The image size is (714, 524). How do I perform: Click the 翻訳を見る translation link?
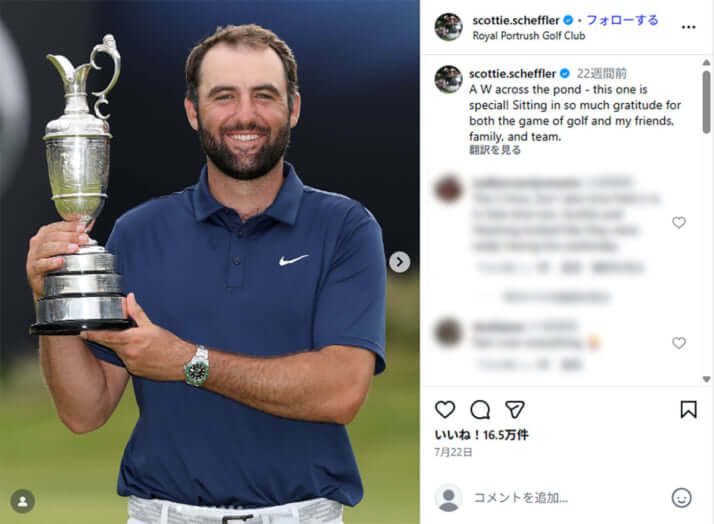(x=495, y=150)
